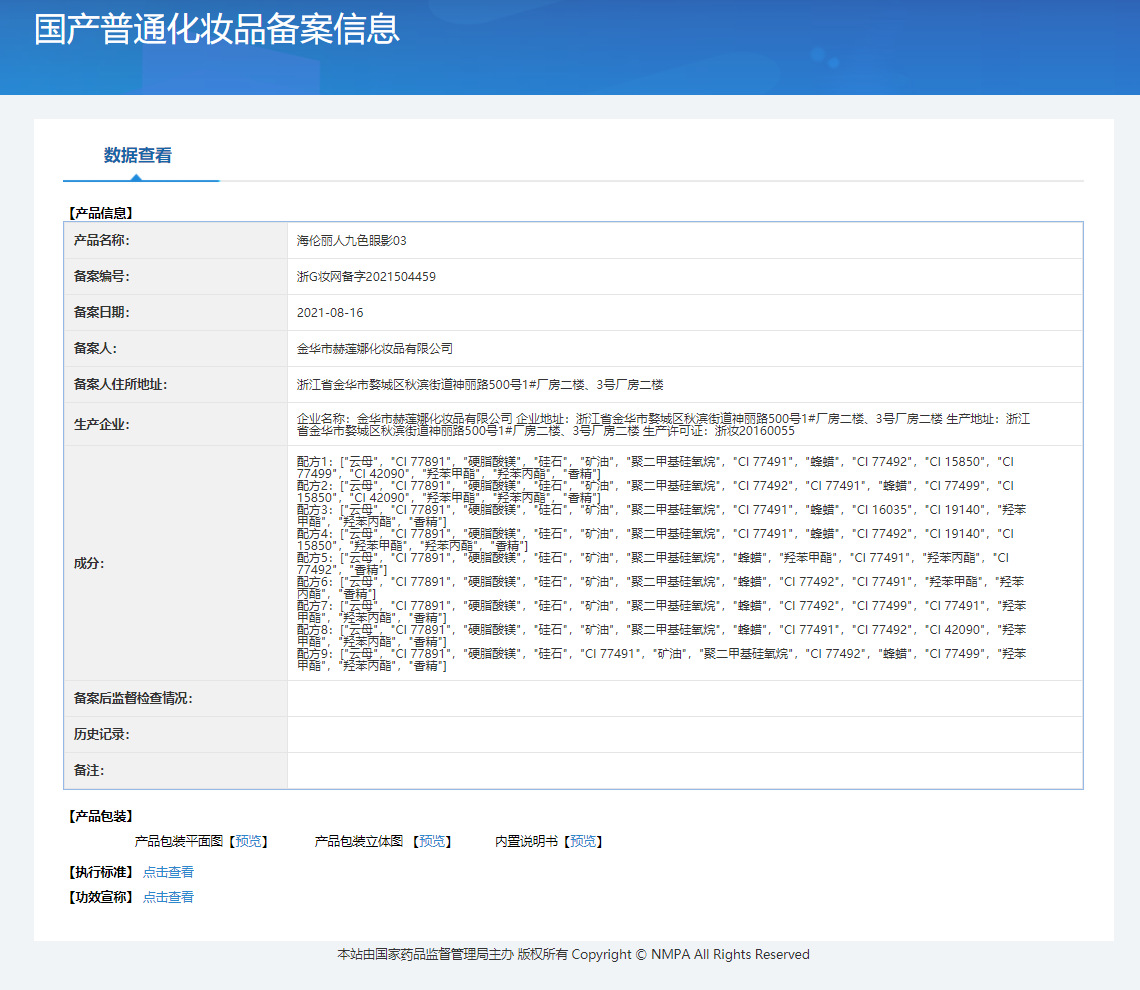Click the 成分 row label

click(89, 563)
